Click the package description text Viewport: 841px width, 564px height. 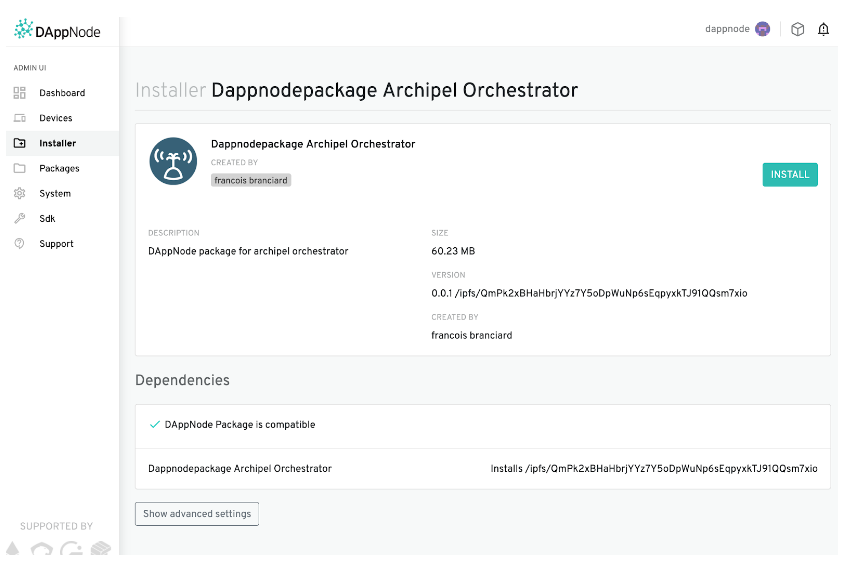[x=248, y=251]
